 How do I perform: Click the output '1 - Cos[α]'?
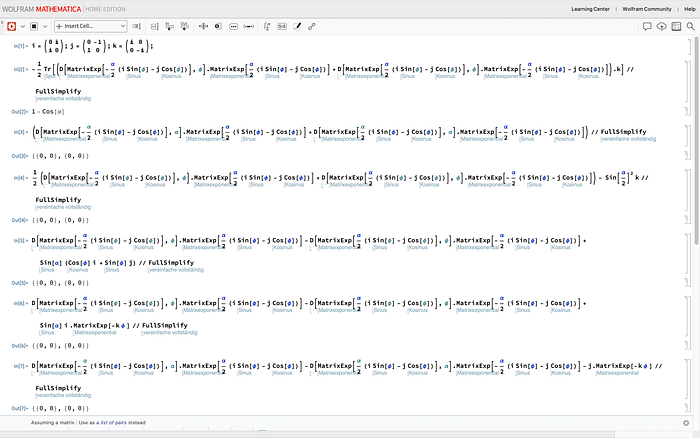(48, 112)
